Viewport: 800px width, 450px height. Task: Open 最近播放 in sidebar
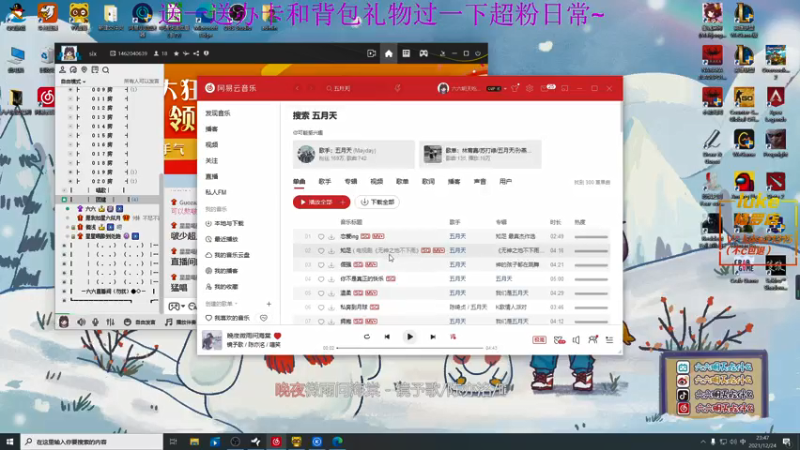[x=221, y=239]
